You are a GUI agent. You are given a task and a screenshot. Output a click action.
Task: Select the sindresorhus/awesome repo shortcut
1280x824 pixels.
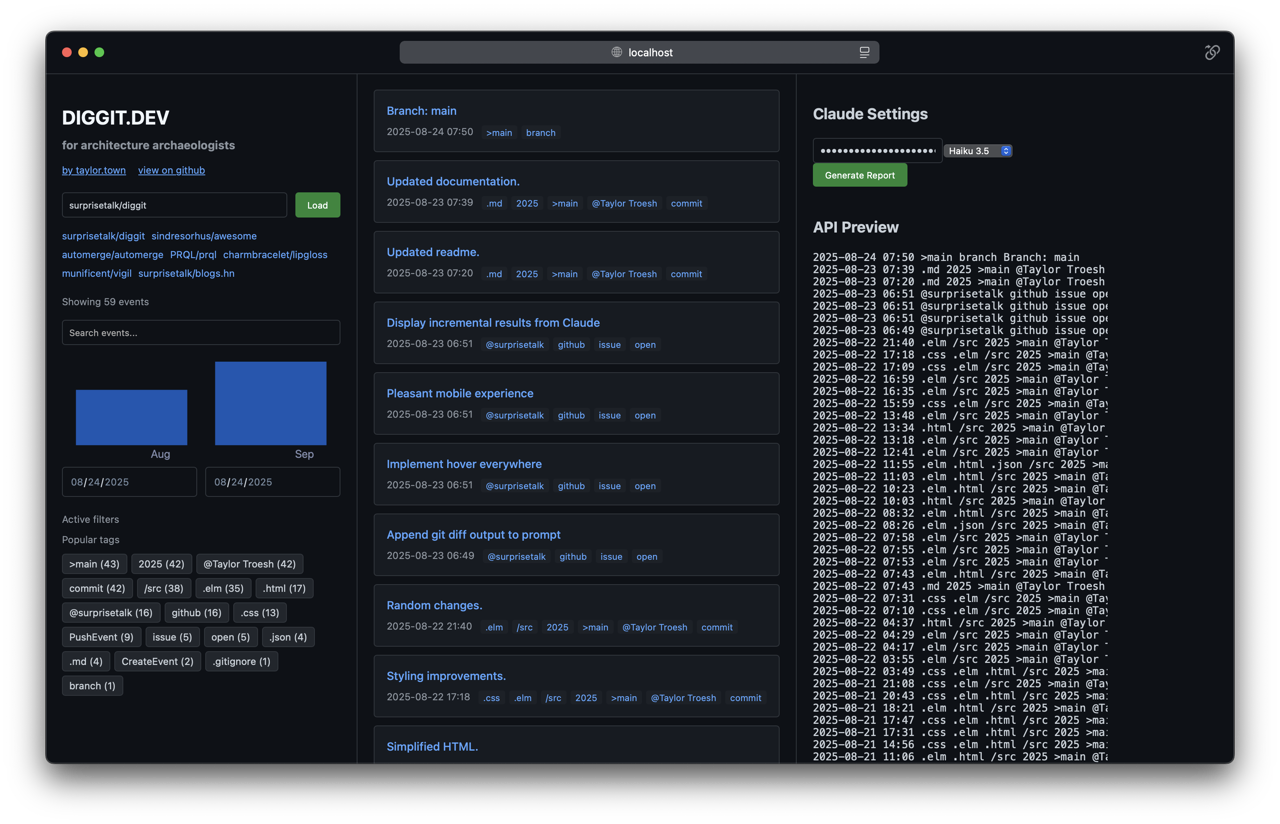coord(204,236)
